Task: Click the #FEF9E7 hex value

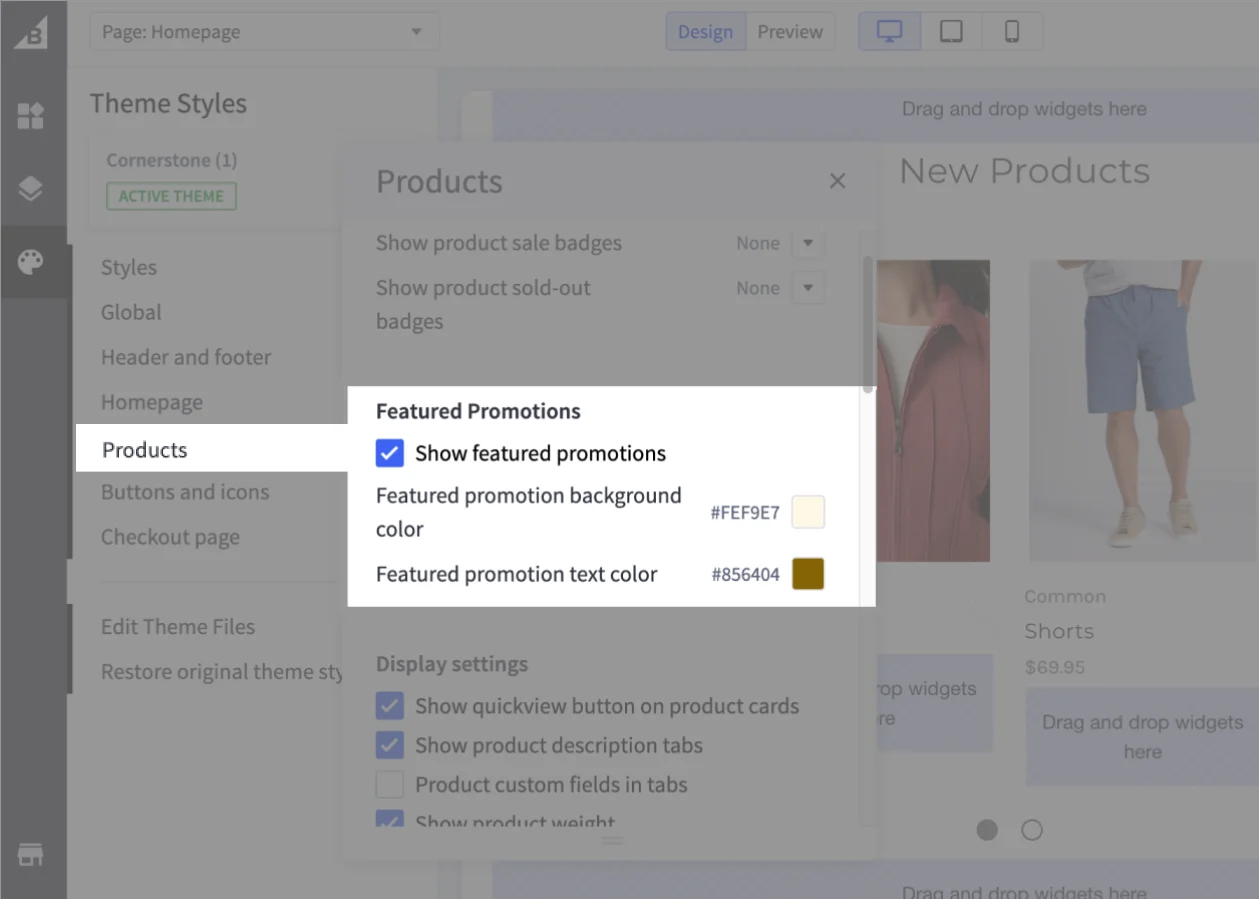Action: click(745, 513)
